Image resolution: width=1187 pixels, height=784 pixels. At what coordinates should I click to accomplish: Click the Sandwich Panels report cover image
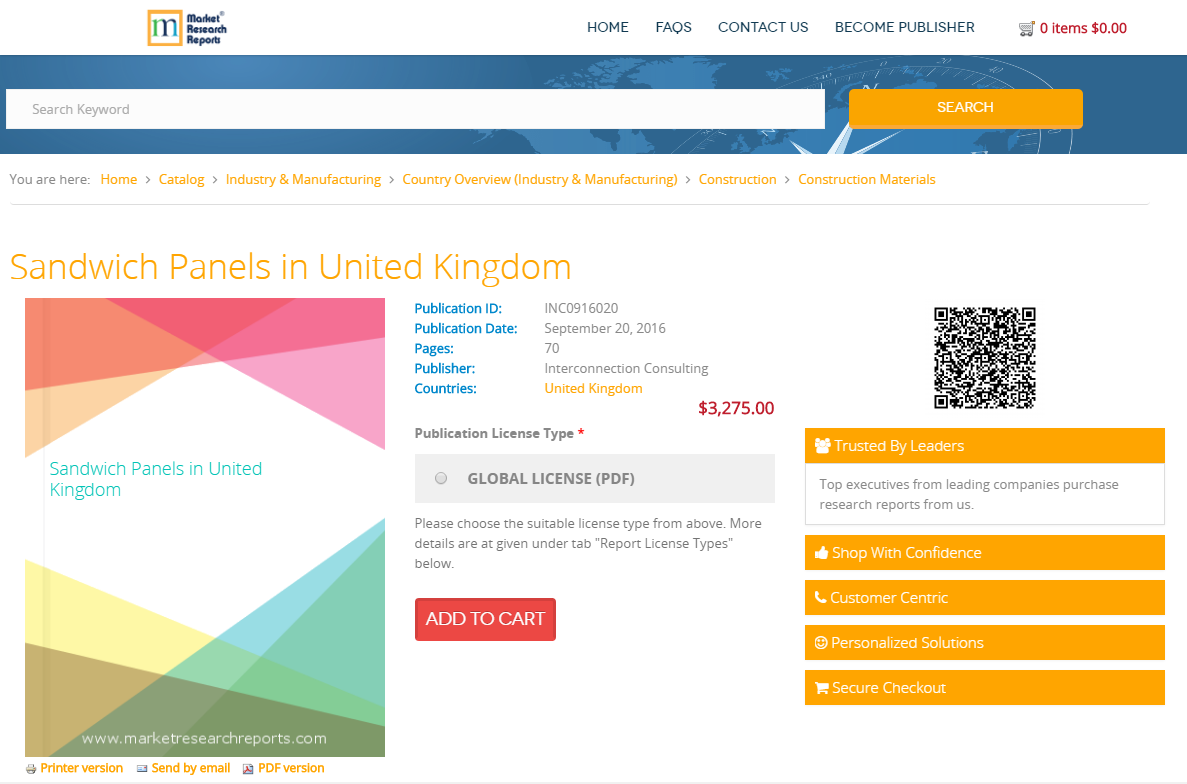click(204, 527)
